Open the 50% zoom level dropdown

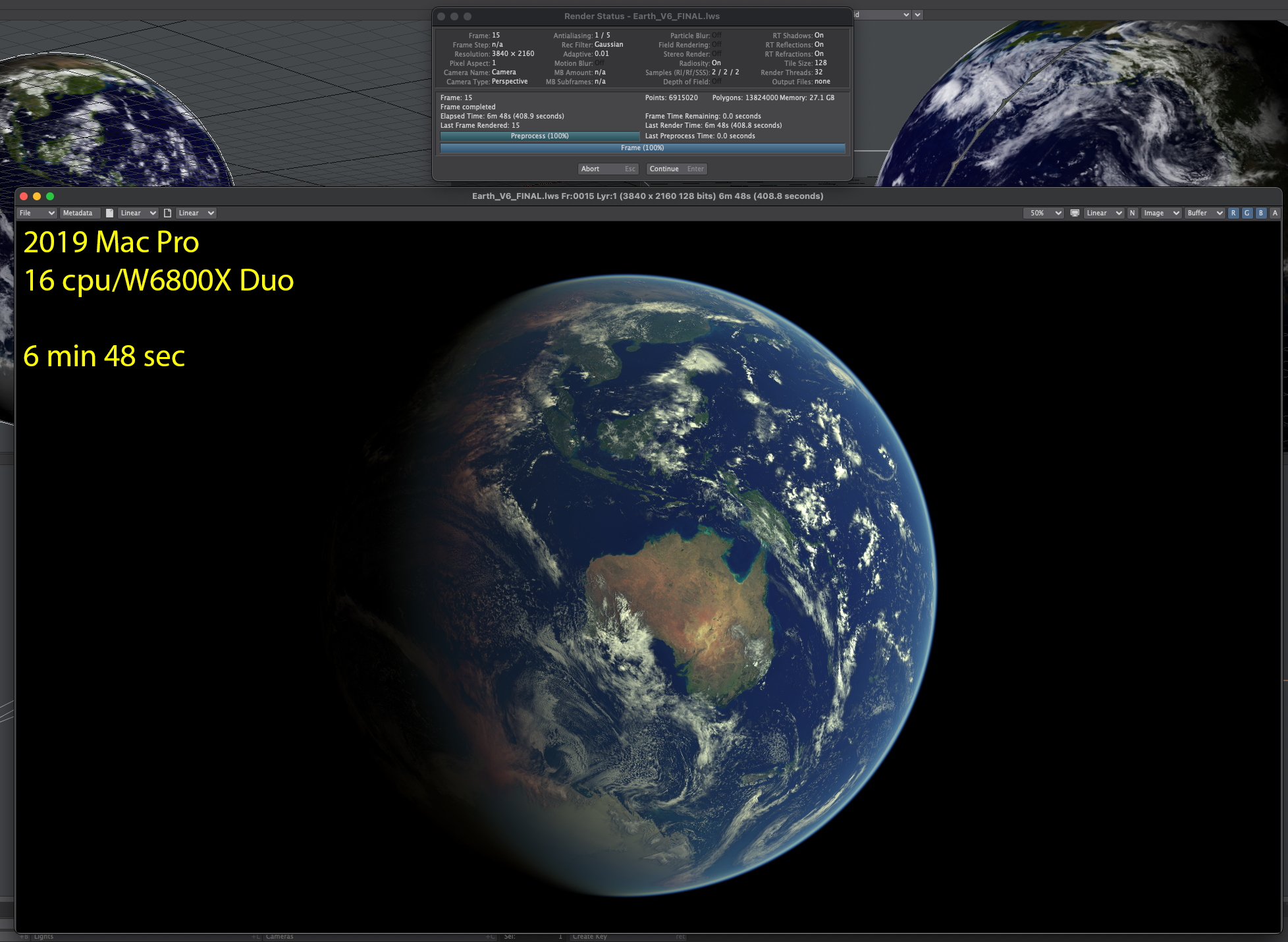coord(1045,213)
